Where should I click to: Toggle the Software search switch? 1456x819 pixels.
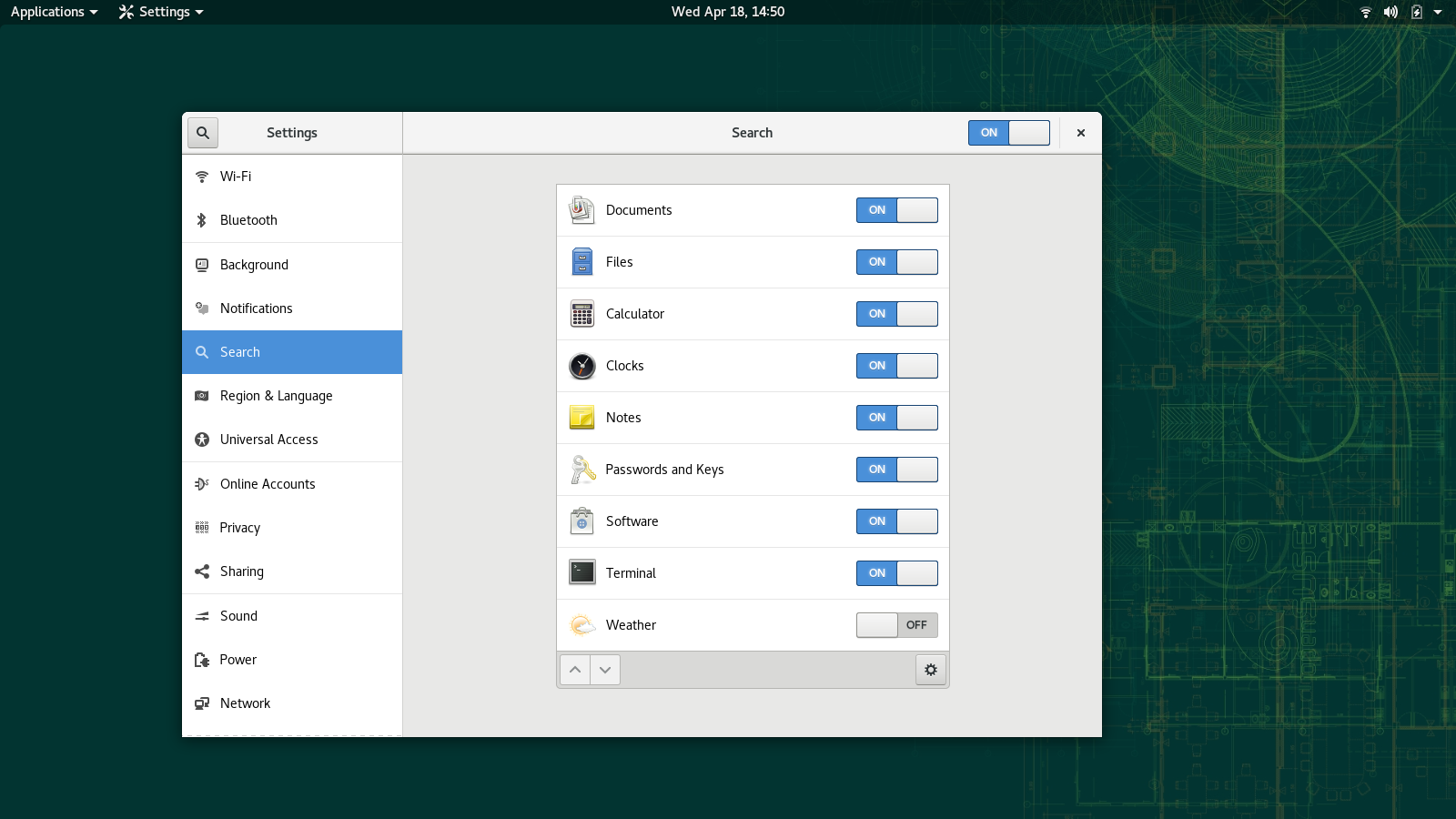(x=896, y=521)
